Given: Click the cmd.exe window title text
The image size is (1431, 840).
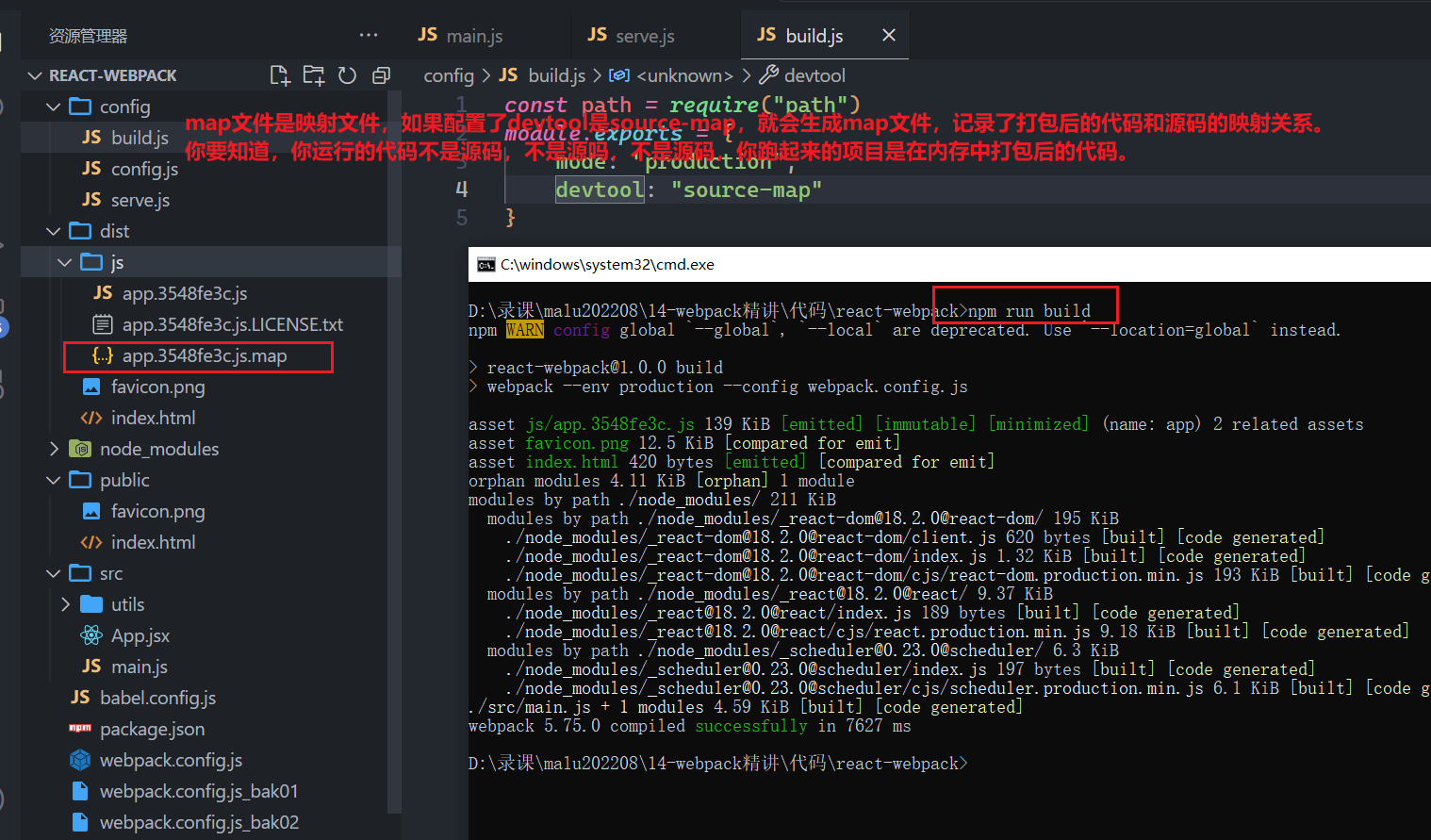Looking at the screenshot, I should pos(607,265).
